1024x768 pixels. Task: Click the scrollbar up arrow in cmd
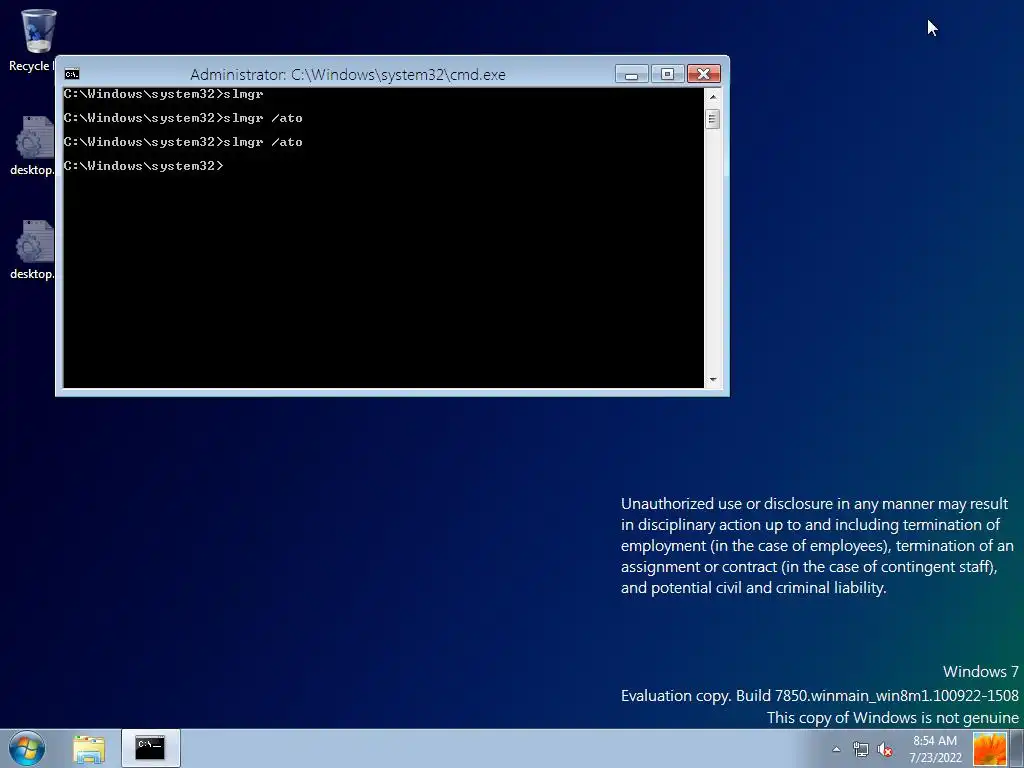tap(712, 97)
